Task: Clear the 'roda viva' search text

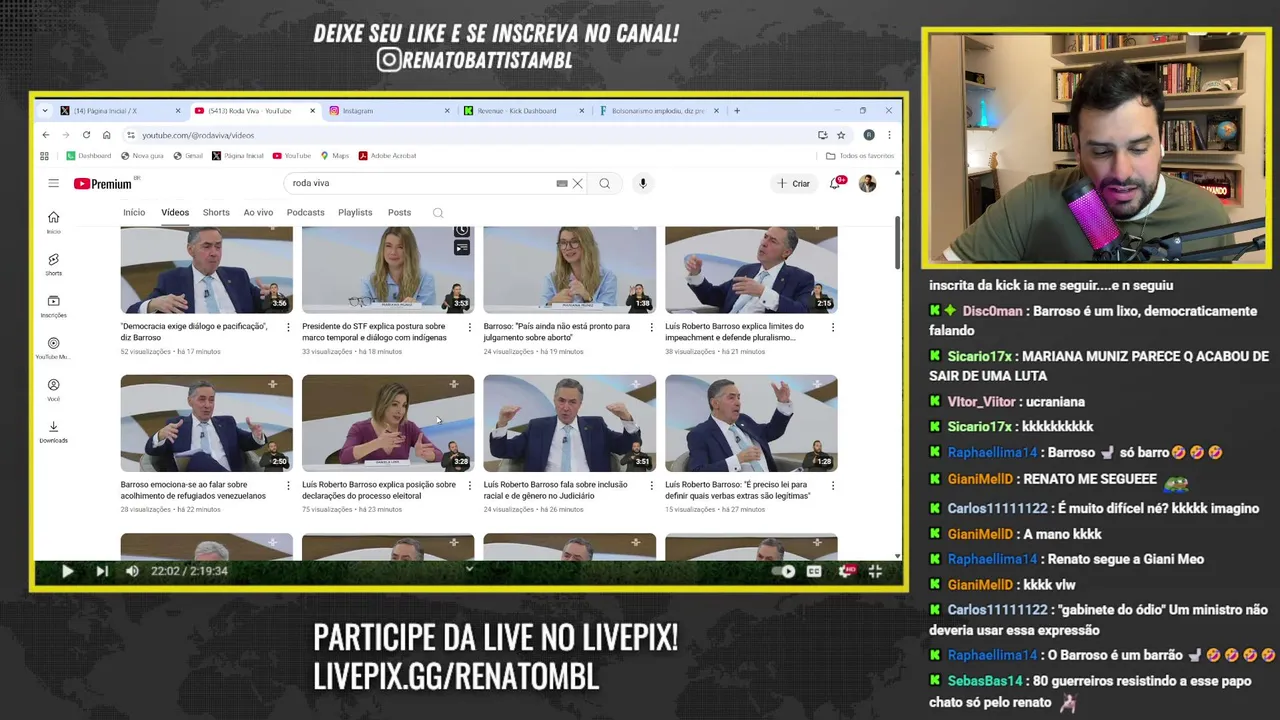Action: (x=578, y=184)
